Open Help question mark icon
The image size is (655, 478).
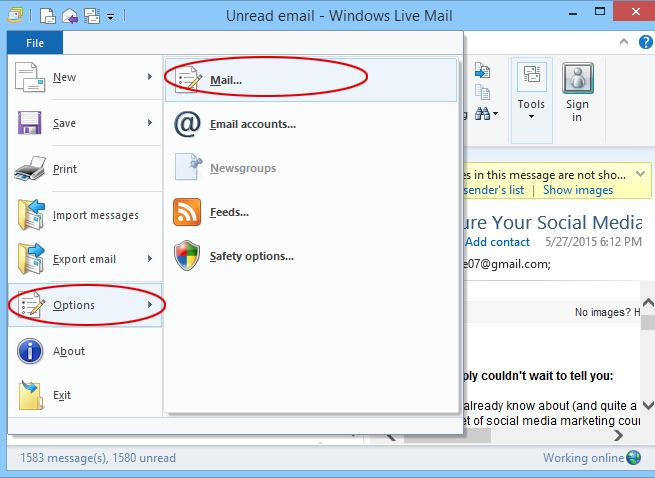tap(646, 42)
